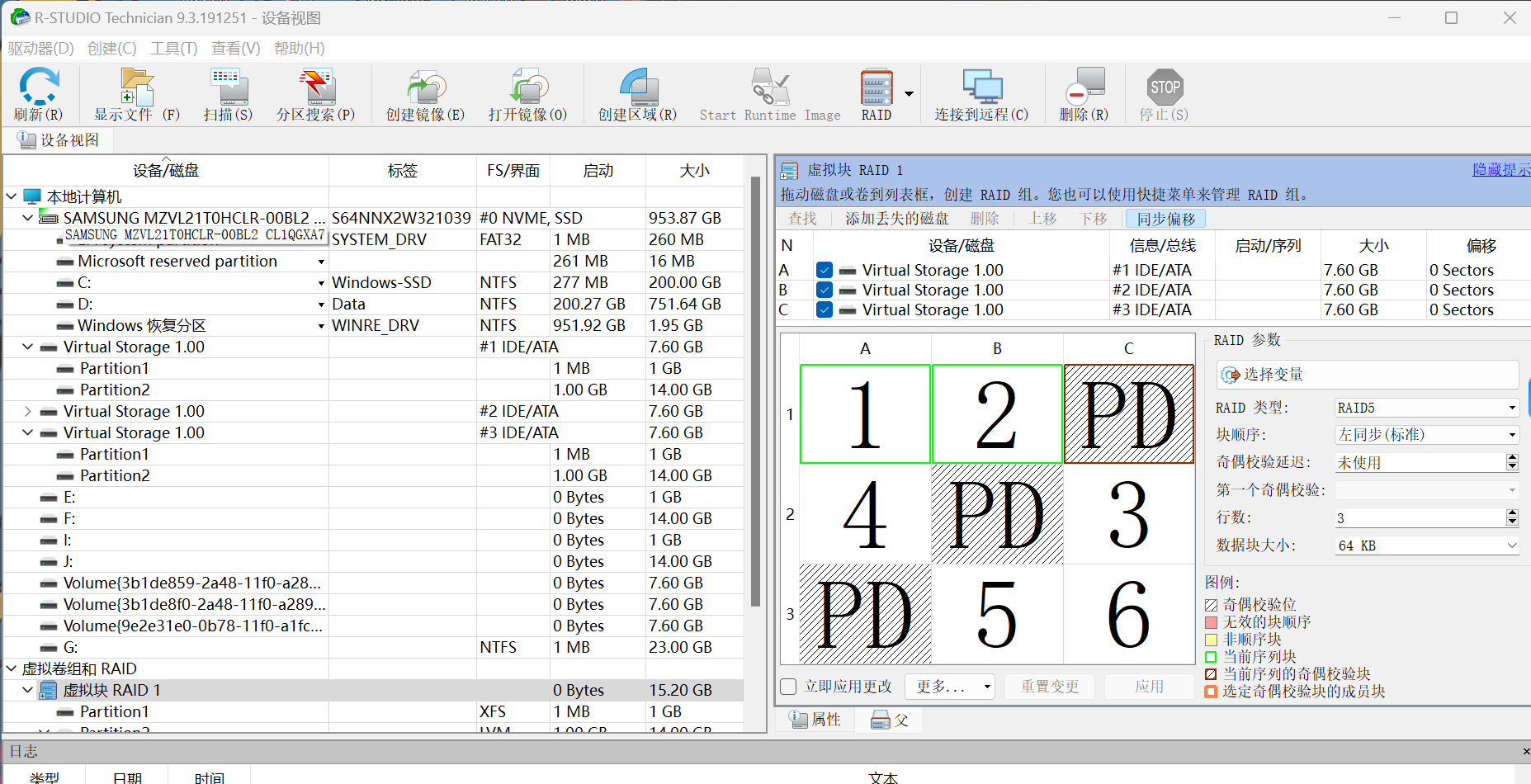
Task: Open the 更多... dropdown button
Action: click(x=949, y=687)
